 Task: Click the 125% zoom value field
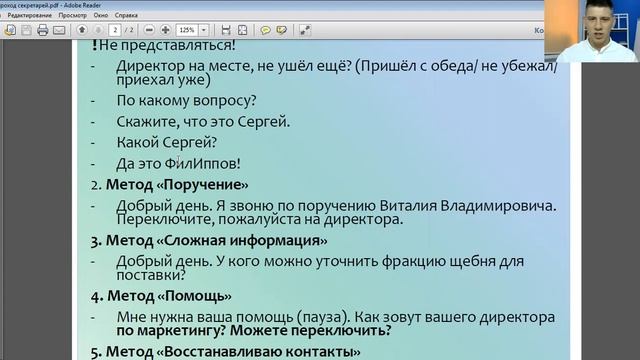point(187,30)
